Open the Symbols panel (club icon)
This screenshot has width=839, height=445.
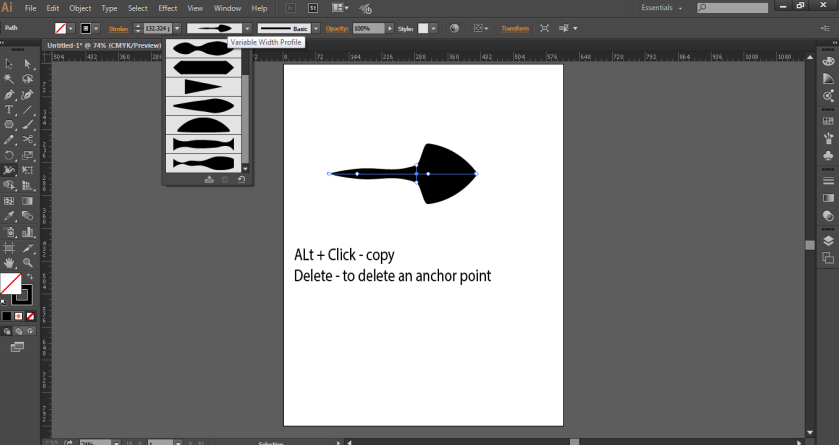(x=828, y=156)
